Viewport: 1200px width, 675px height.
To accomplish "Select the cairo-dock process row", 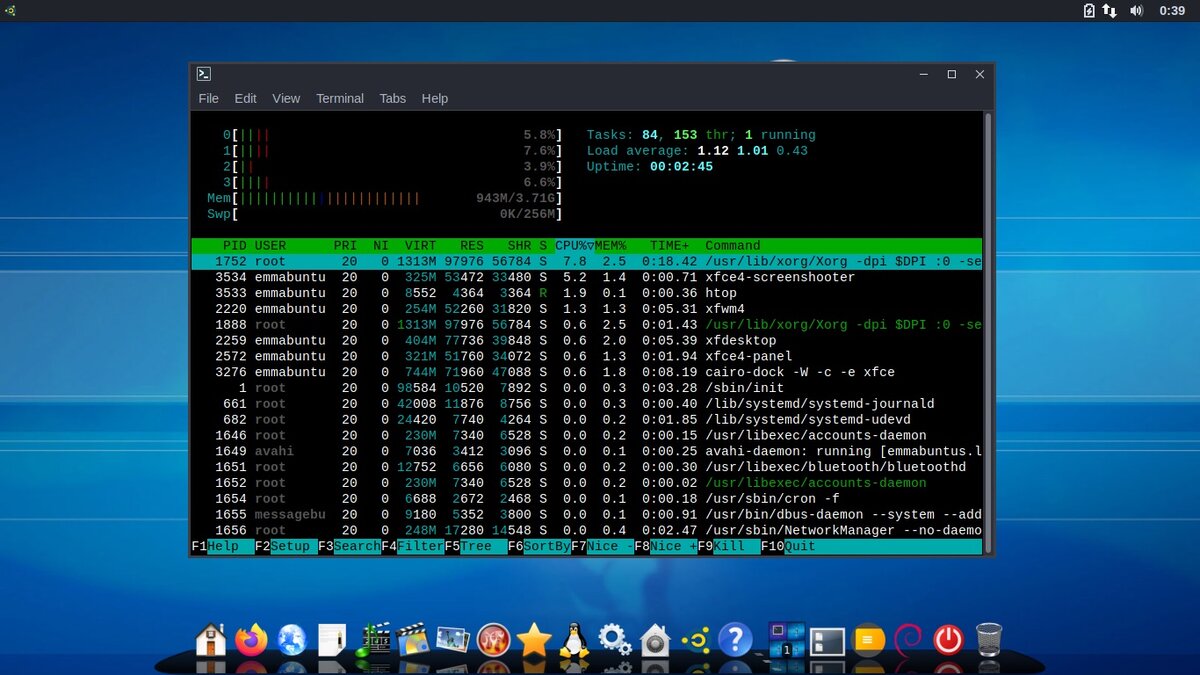I will coord(587,372).
